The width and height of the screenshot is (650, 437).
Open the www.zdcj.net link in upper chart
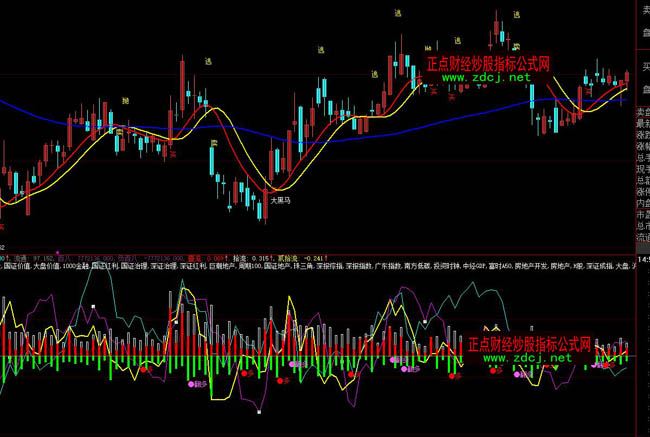[x=487, y=77]
